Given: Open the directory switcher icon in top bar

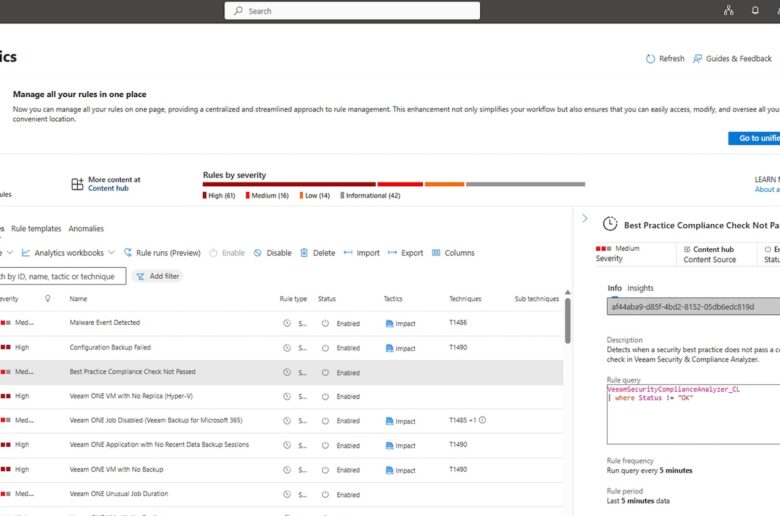Looking at the screenshot, I should point(728,11).
